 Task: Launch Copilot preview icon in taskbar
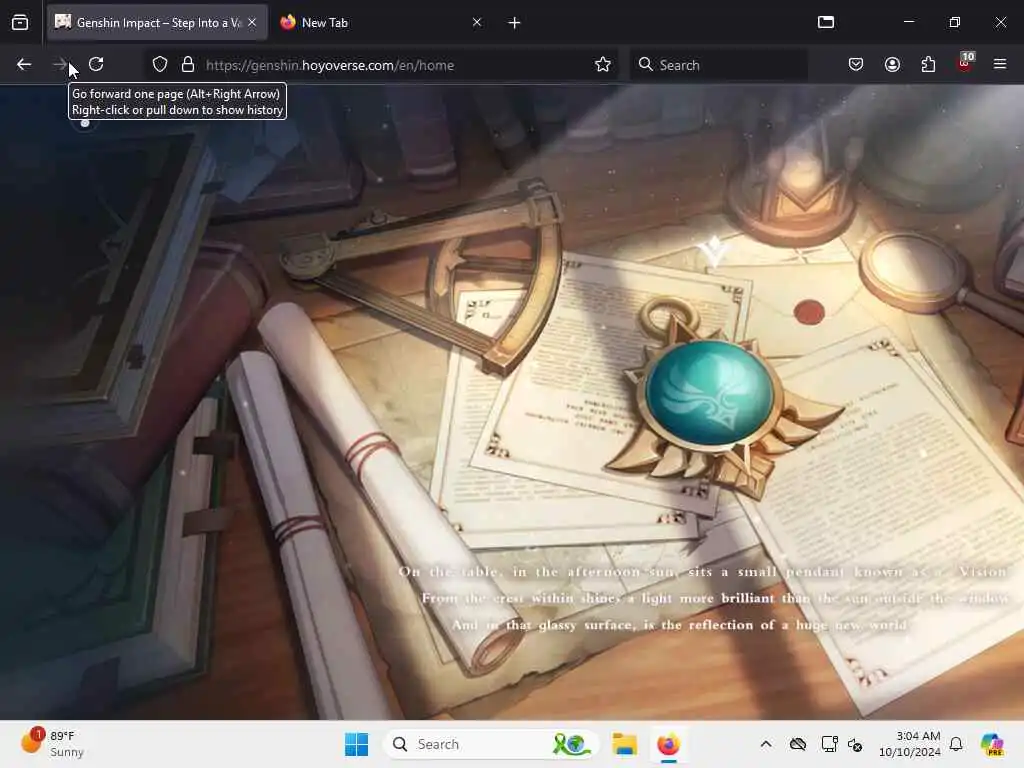[992, 744]
